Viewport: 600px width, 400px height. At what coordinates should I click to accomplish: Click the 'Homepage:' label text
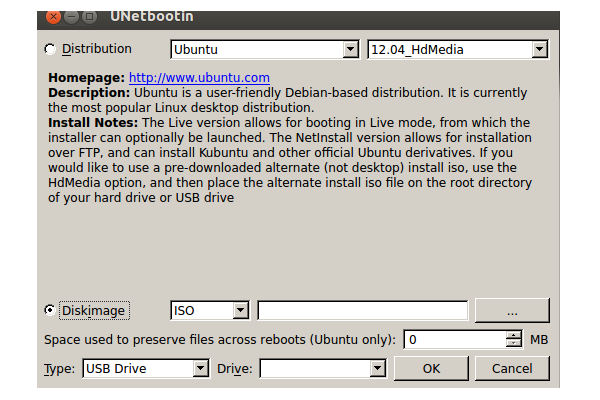[86, 78]
